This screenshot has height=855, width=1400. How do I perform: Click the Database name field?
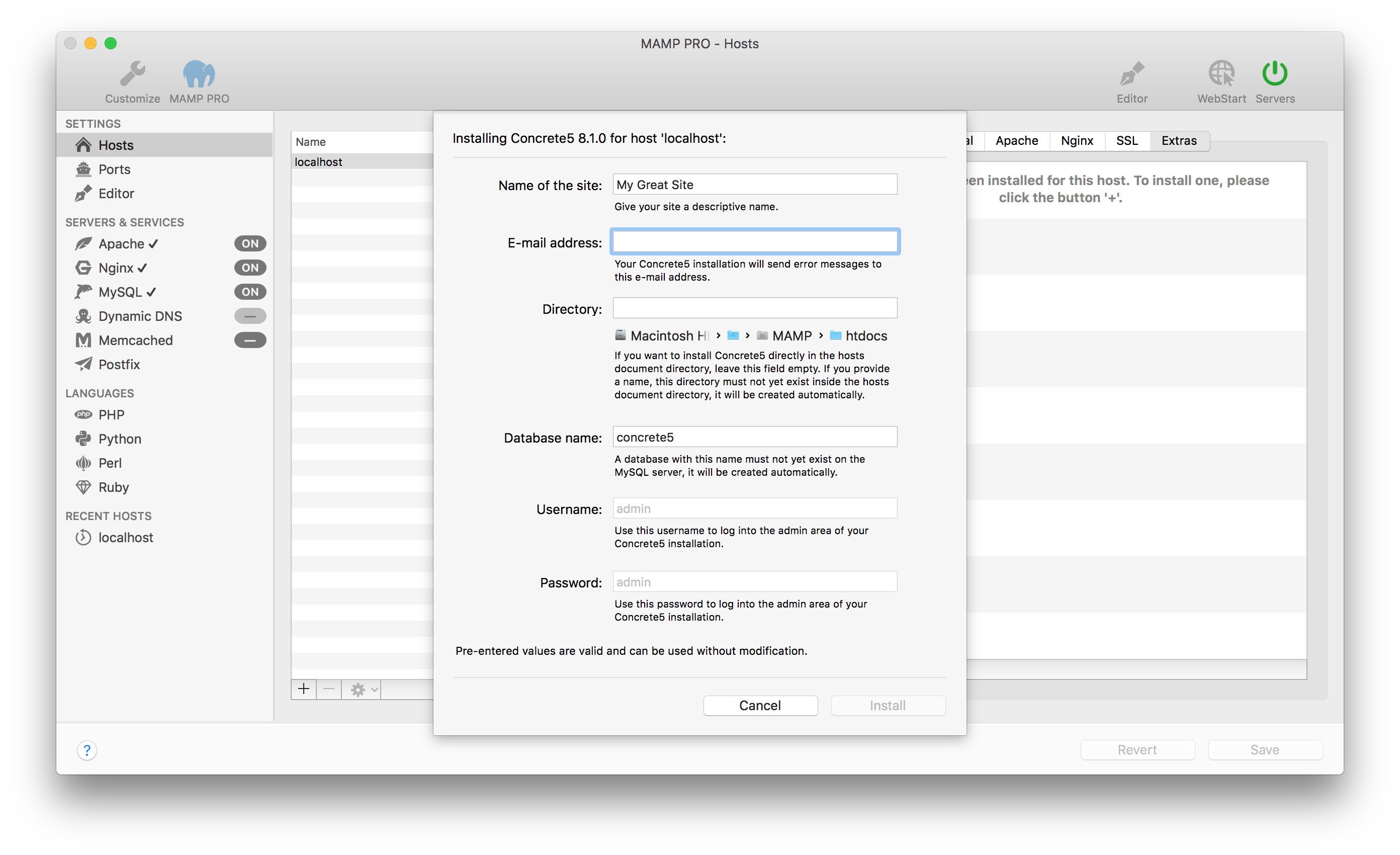755,438
